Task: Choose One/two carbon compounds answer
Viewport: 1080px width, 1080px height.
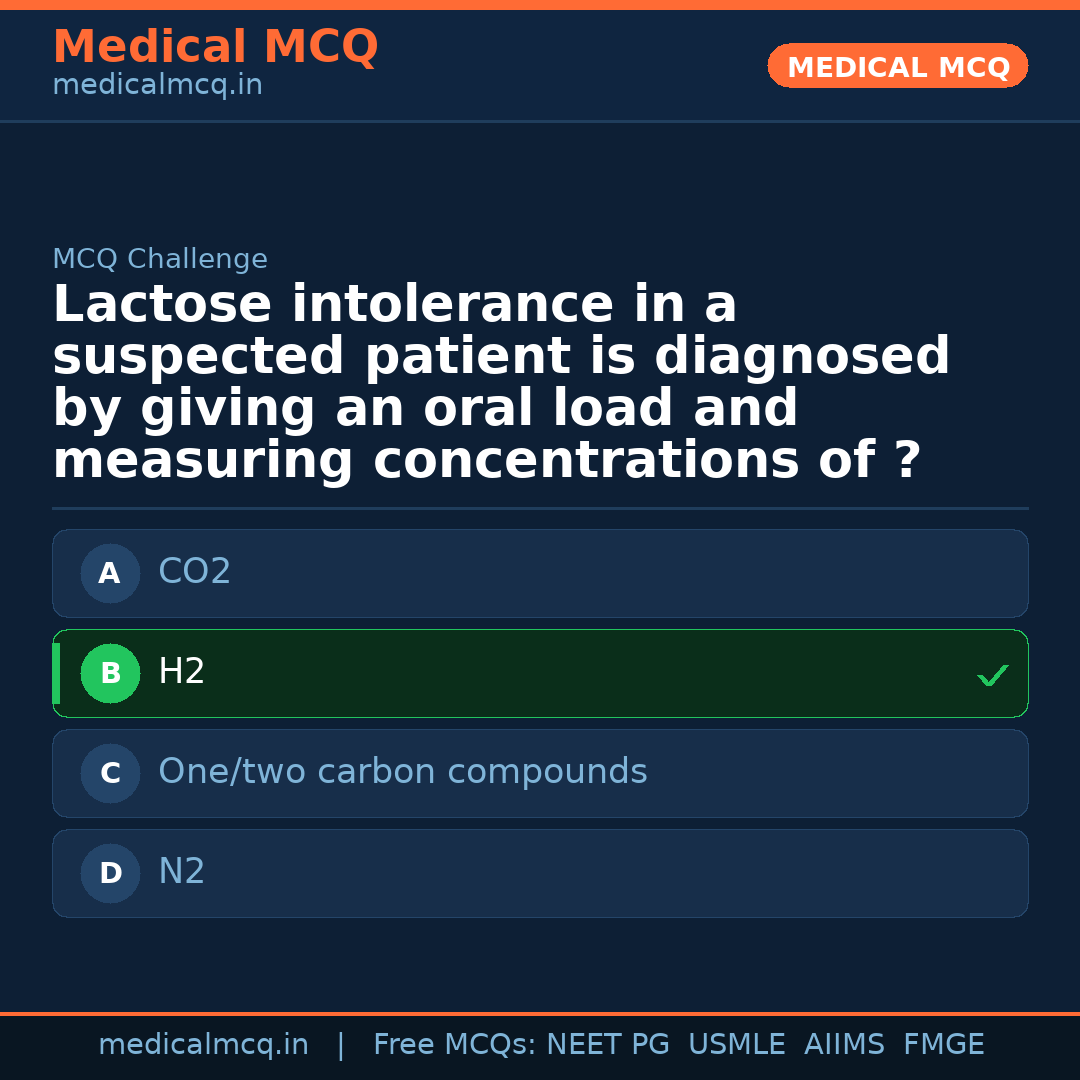Action: (402, 772)
